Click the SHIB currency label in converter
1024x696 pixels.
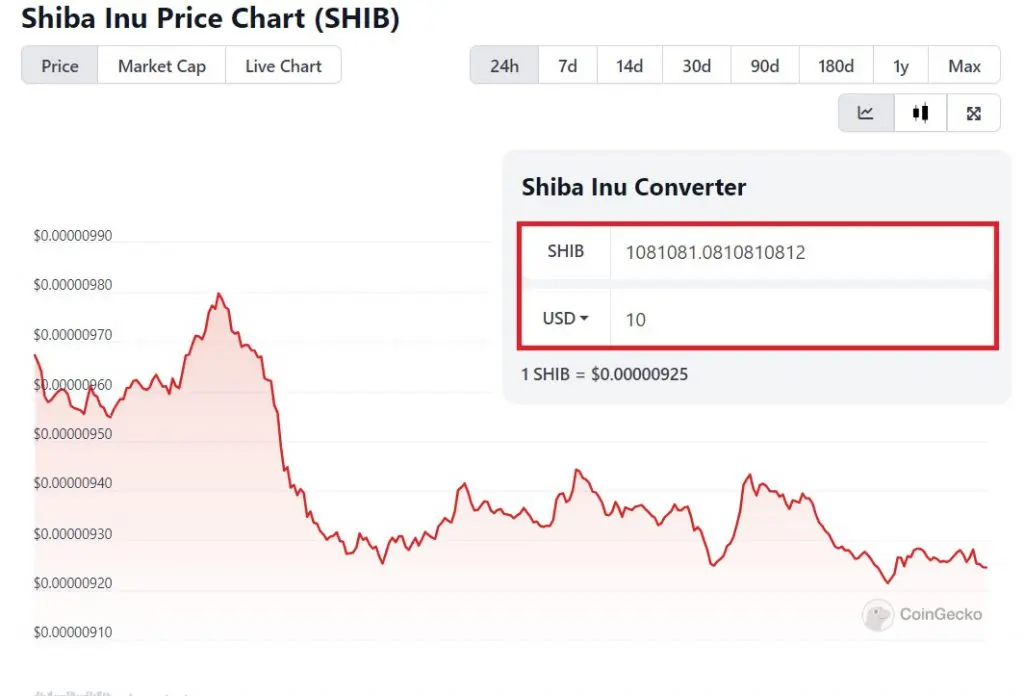(x=566, y=251)
